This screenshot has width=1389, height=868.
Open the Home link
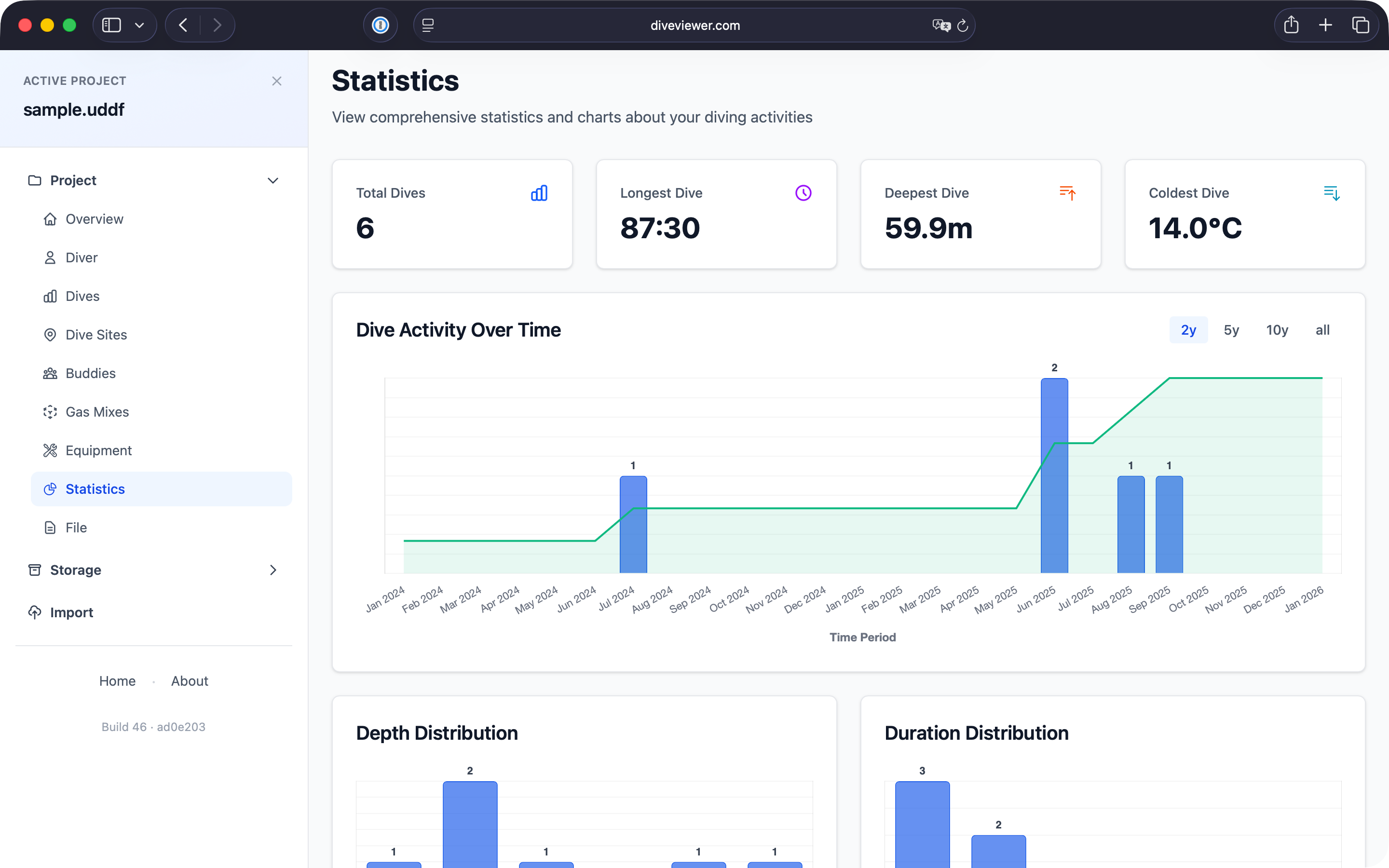(117, 681)
